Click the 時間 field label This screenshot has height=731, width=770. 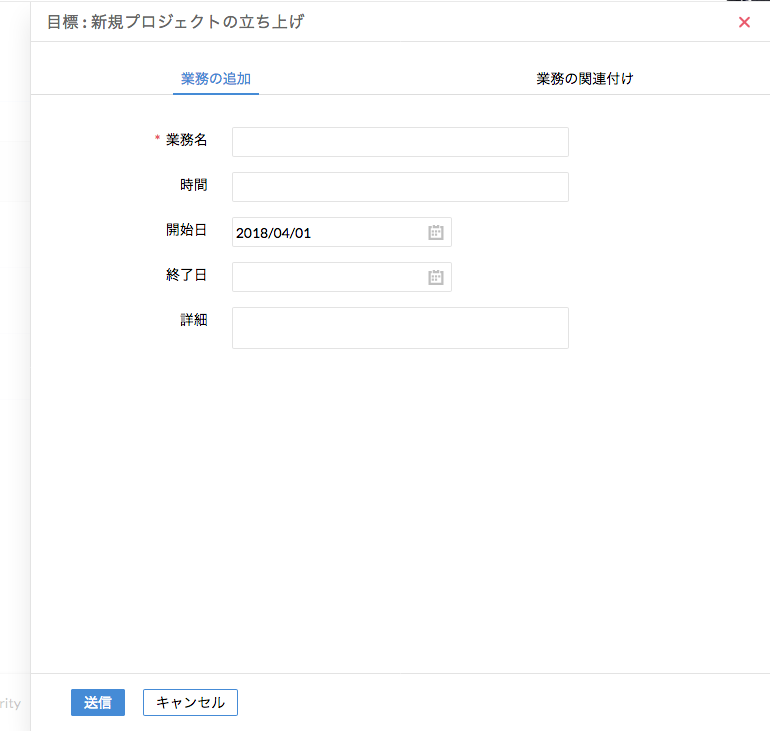tap(194, 185)
